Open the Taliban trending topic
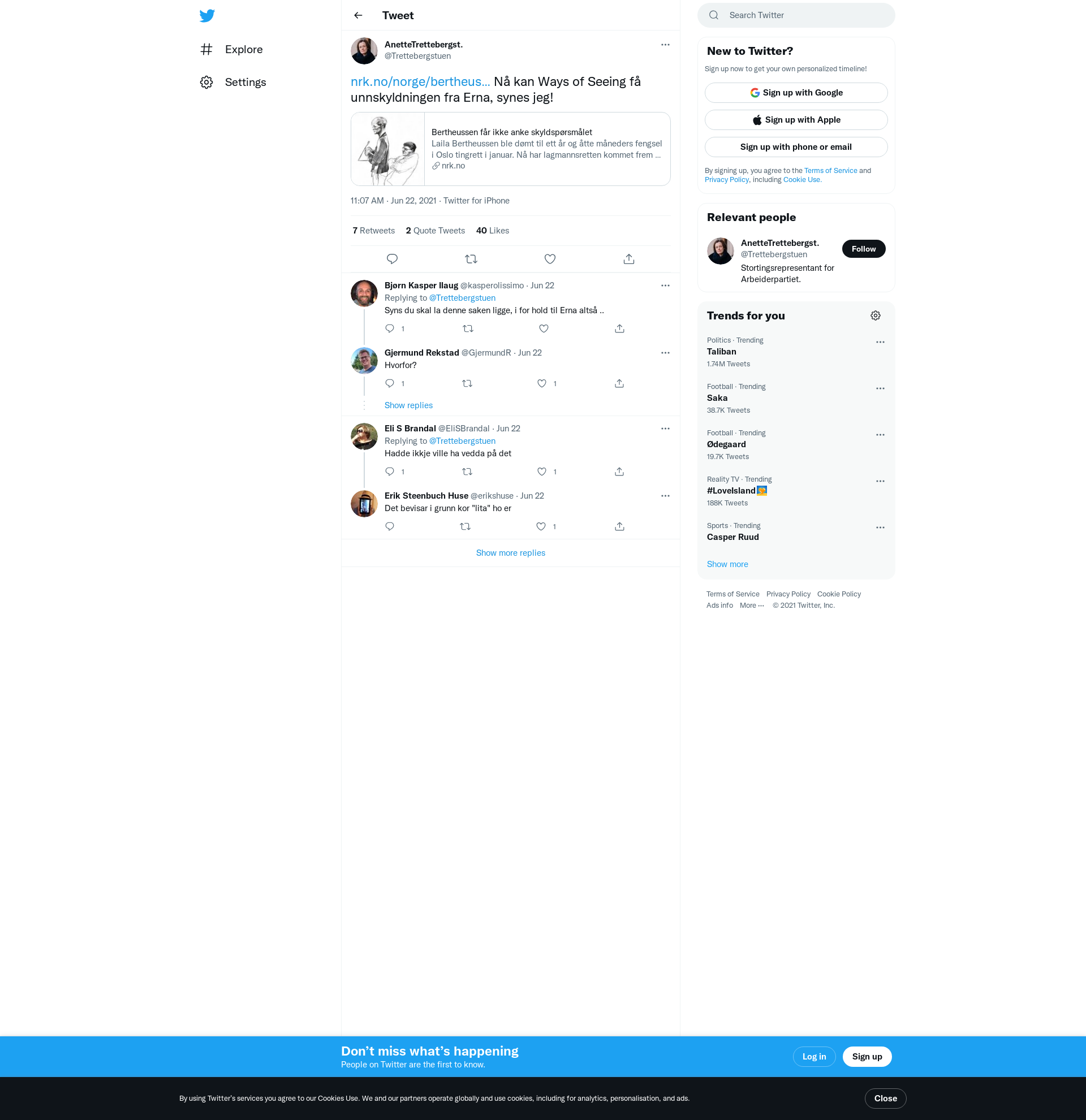The height and width of the screenshot is (1120, 1086). [x=796, y=352]
